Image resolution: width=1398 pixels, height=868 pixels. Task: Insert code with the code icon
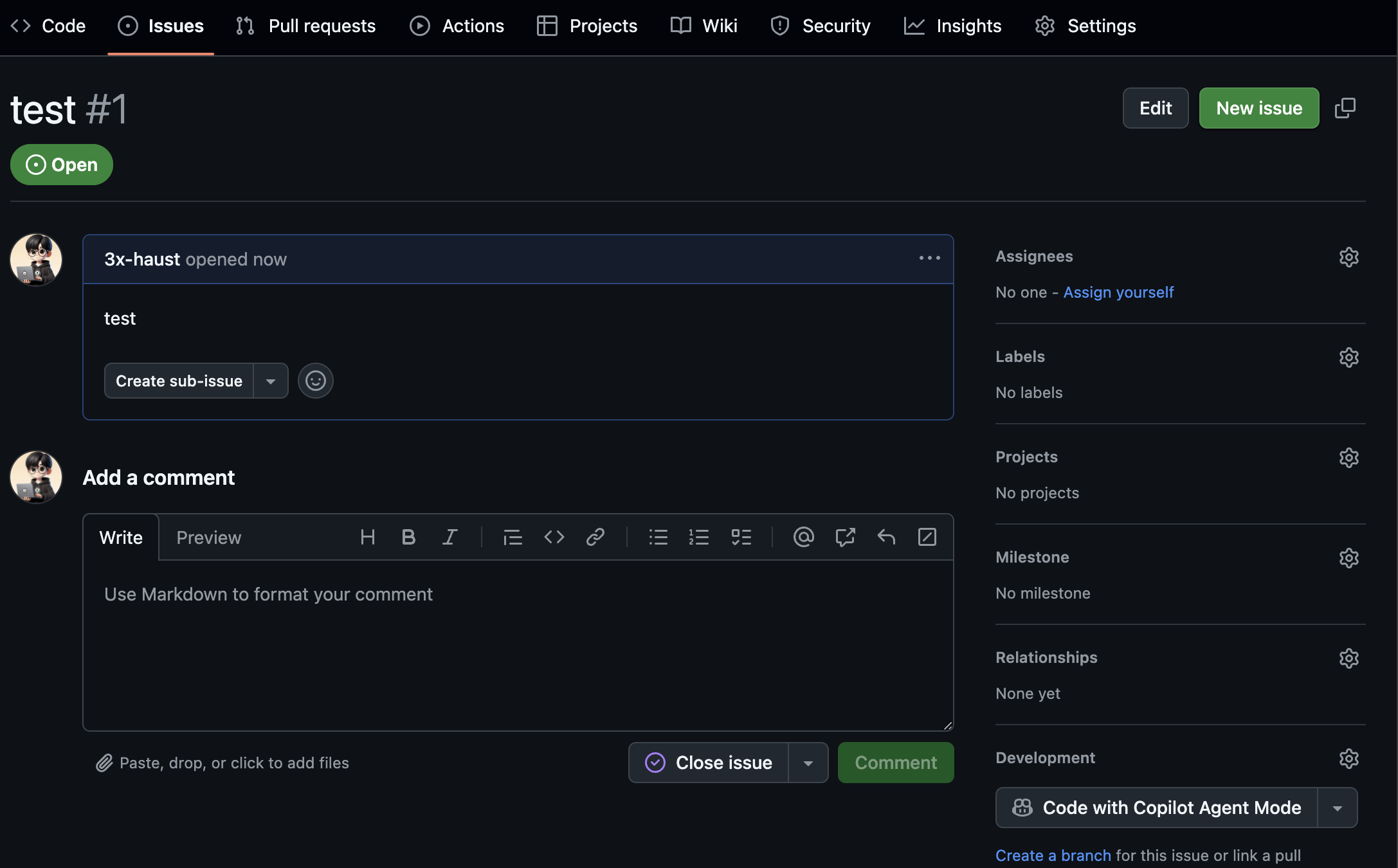pos(554,537)
